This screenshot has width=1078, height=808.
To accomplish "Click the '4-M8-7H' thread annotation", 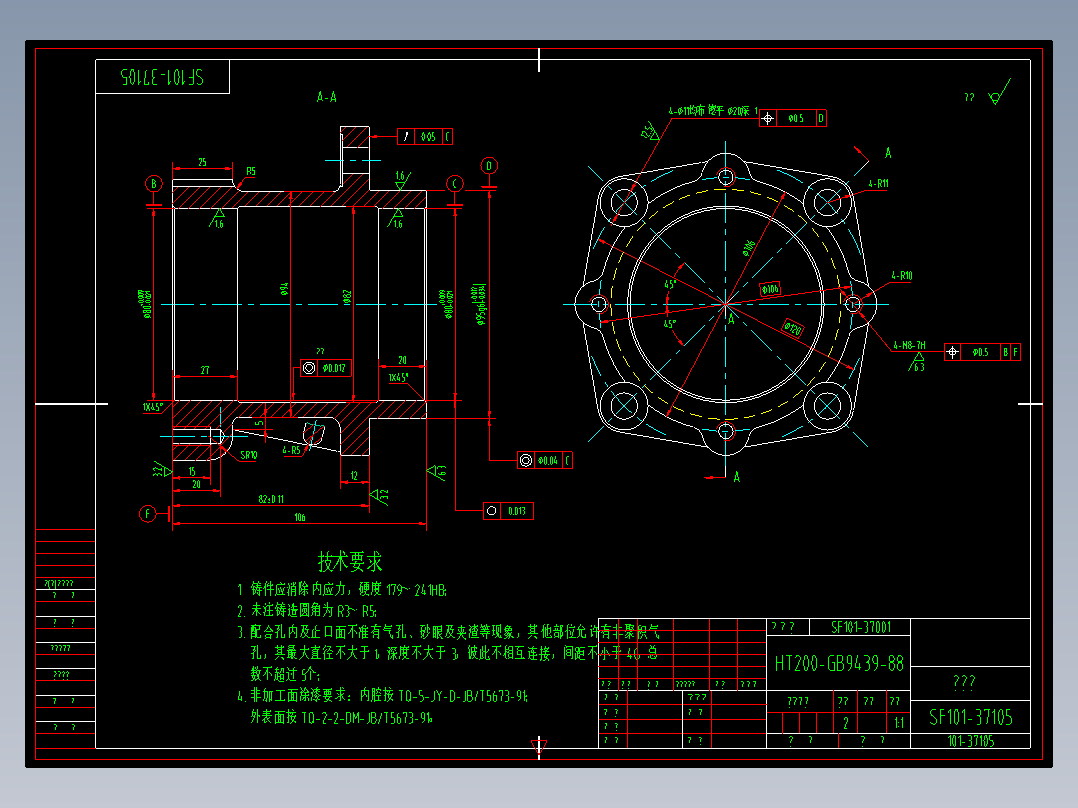I will [x=910, y=345].
